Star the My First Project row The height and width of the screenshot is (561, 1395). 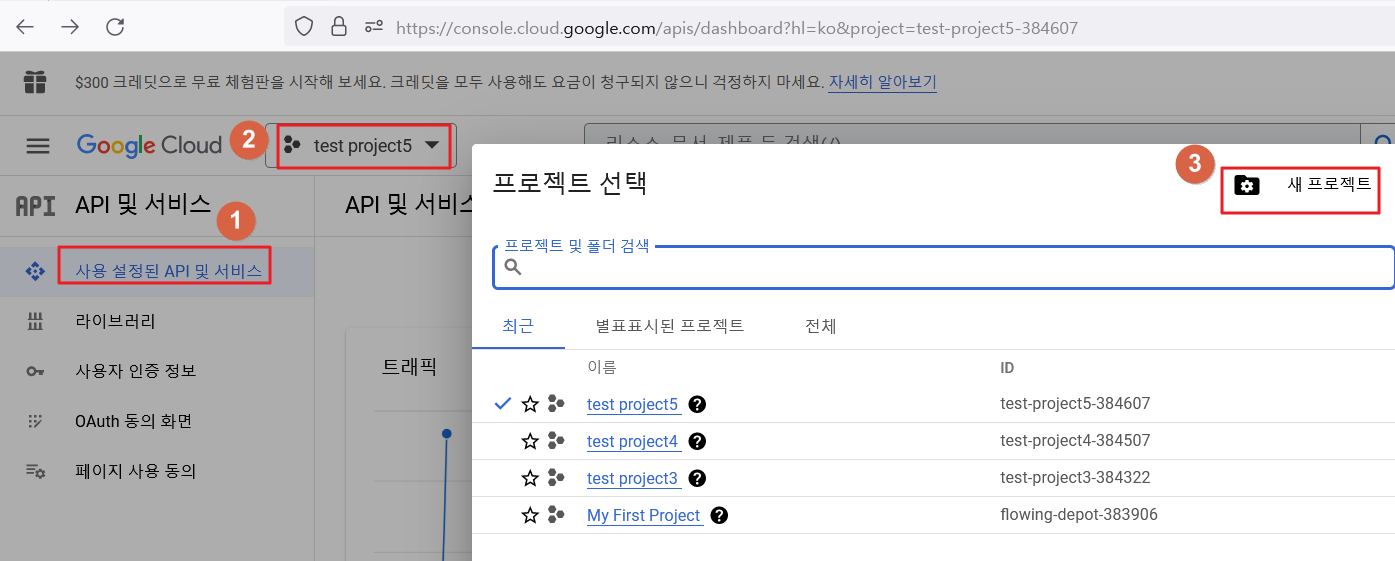point(530,515)
